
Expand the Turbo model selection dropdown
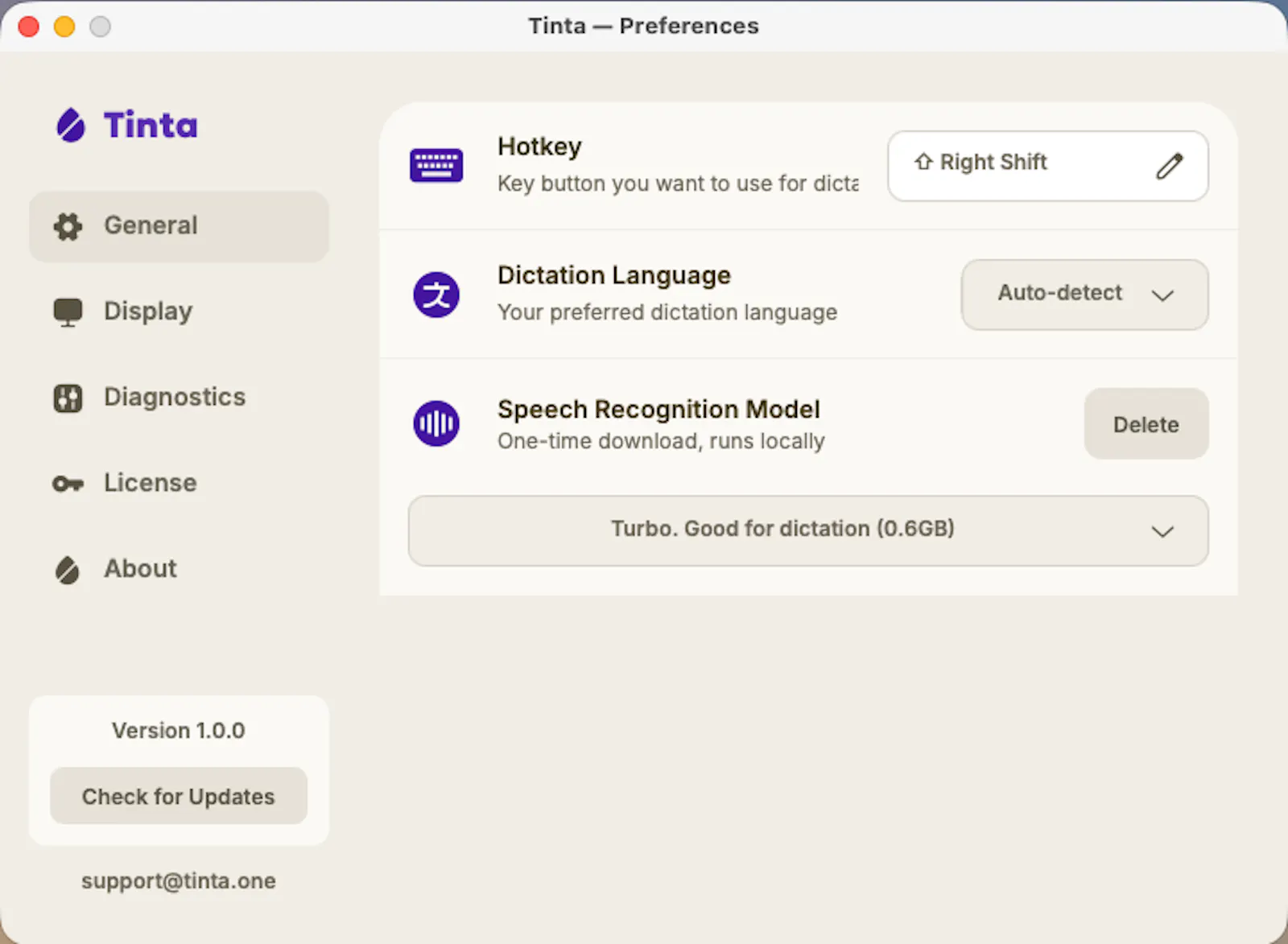tap(808, 530)
